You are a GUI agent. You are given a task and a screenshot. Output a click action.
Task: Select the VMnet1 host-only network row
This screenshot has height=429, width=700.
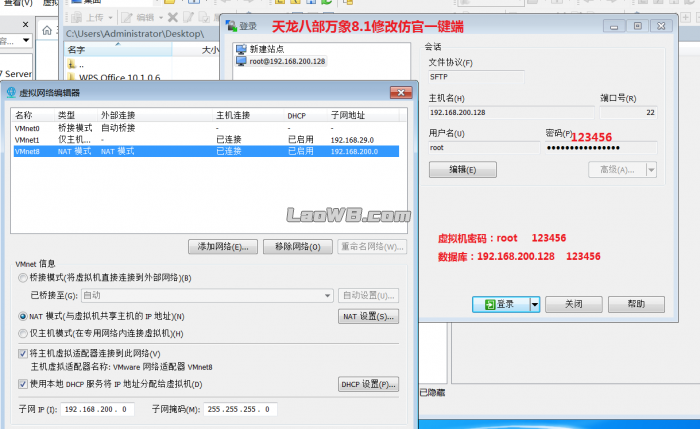206,140
